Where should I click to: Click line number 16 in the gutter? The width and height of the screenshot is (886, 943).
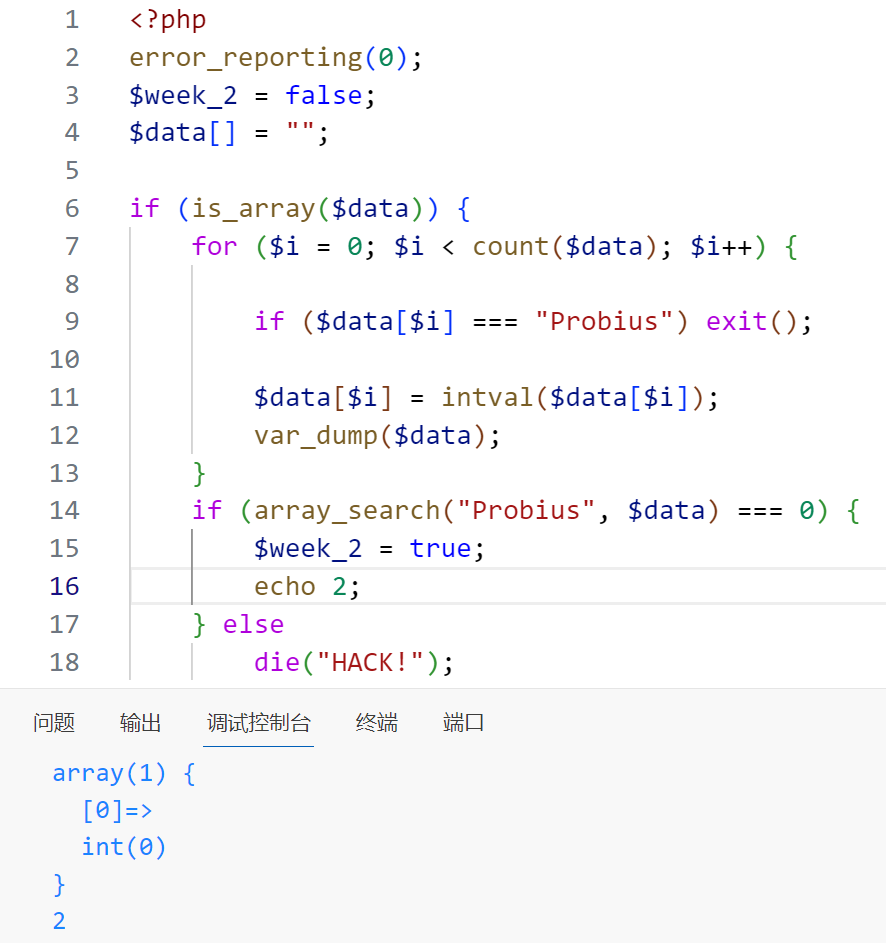point(64,586)
